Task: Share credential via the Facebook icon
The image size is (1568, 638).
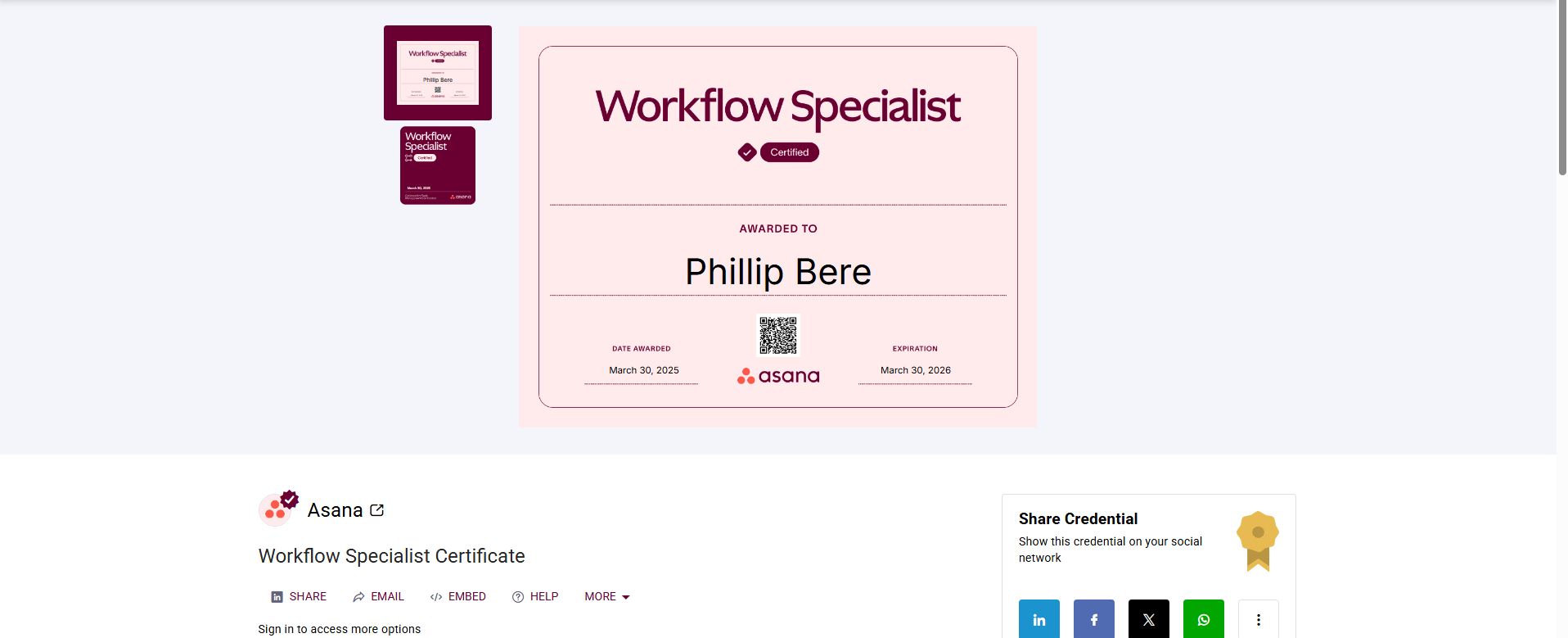Action: (1093, 619)
